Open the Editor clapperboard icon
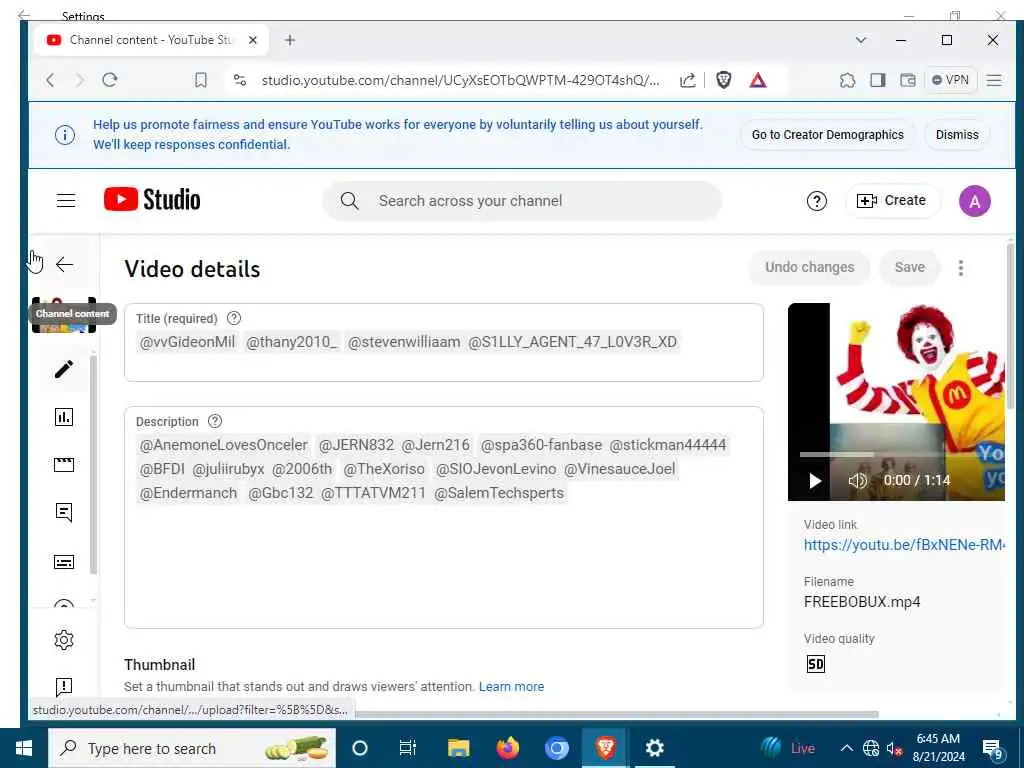Screen dimensions: 1024x768 coord(64,465)
